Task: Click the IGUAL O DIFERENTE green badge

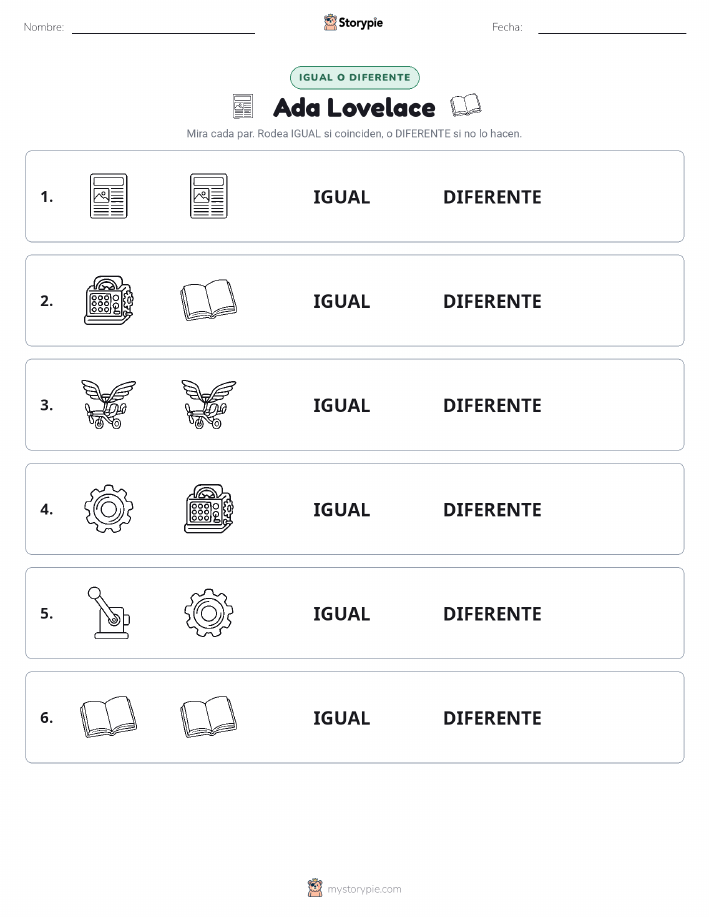Action: pyautogui.click(x=354, y=78)
